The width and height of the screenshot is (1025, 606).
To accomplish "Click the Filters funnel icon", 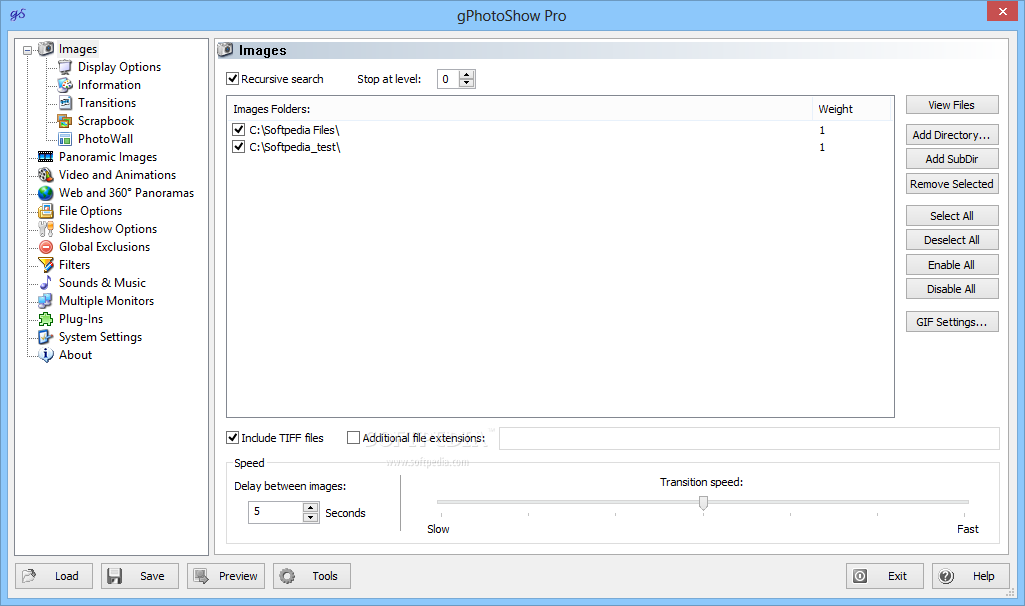I will (46, 265).
